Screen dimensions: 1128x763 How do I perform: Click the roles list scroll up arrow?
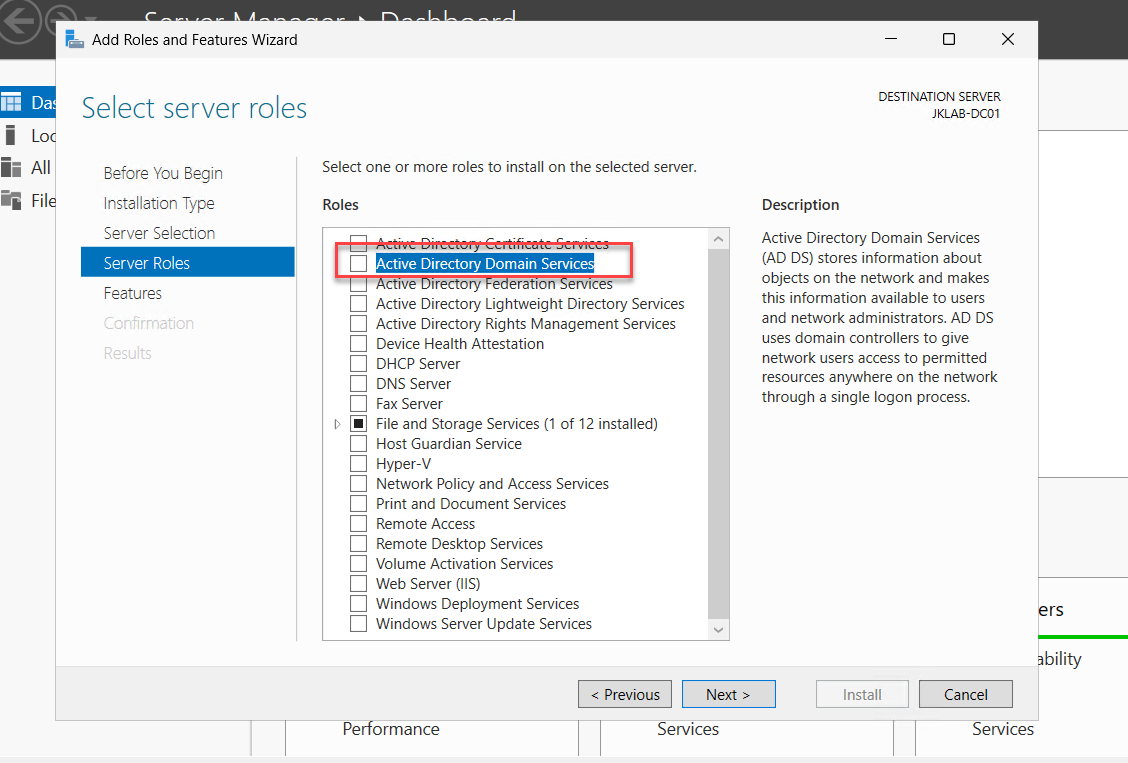(718, 239)
